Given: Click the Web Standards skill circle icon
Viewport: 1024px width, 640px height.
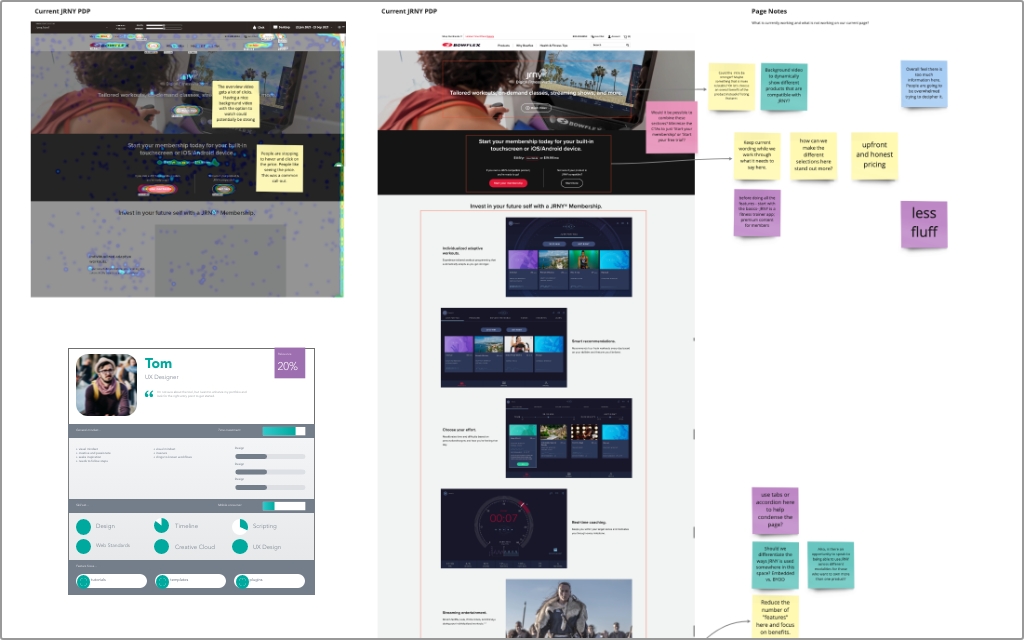Looking at the screenshot, I should click(x=84, y=546).
